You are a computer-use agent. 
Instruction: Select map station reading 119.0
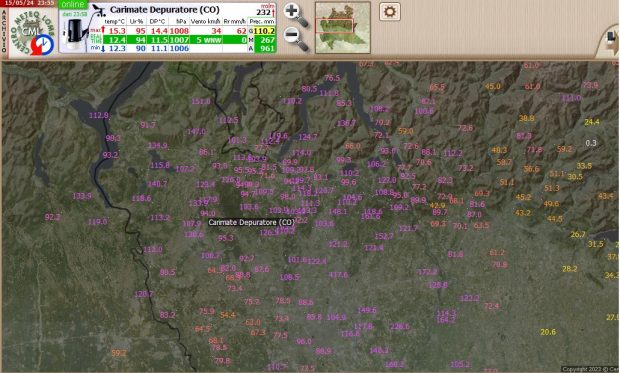point(97,221)
